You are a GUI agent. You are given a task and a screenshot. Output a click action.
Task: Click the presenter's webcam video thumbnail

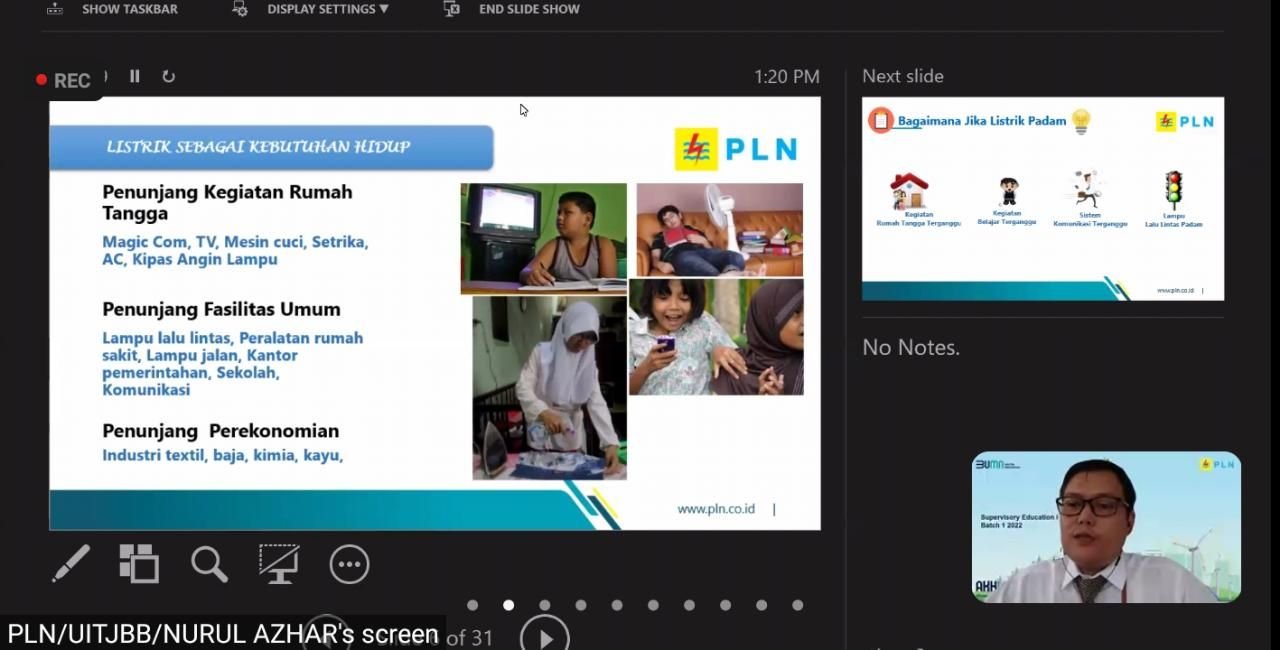point(1104,528)
